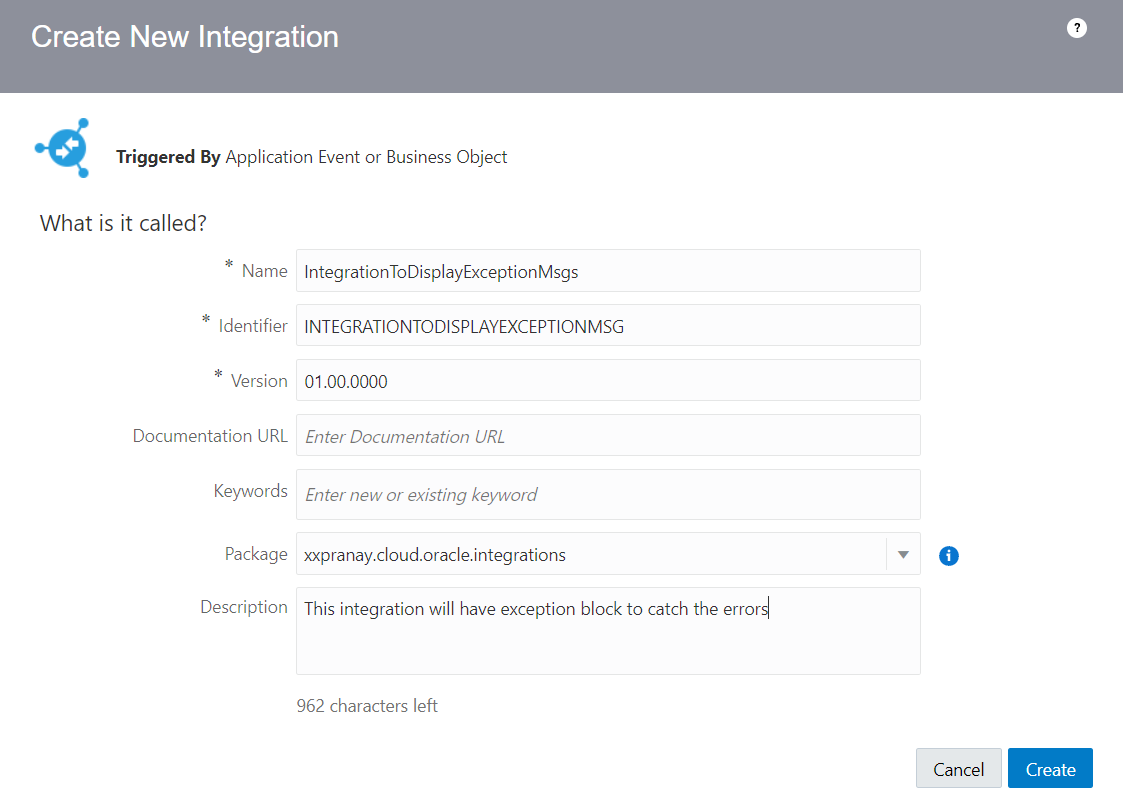Click the 'What is it called?' heading
Image resolution: width=1123 pixels, height=795 pixels.
(x=123, y=223)
